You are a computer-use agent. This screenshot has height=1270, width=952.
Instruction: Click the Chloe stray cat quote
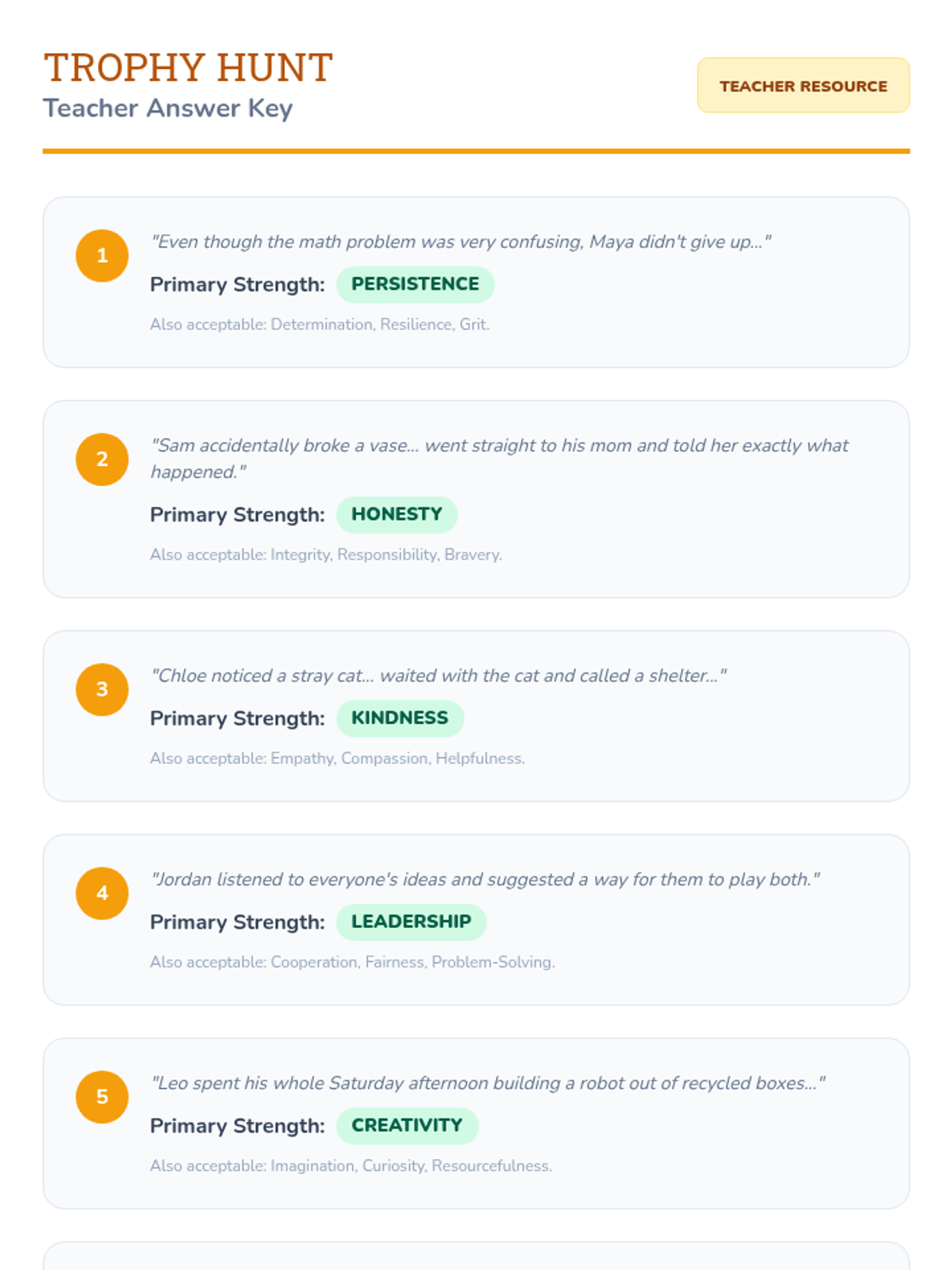click(x=439, y=675)
